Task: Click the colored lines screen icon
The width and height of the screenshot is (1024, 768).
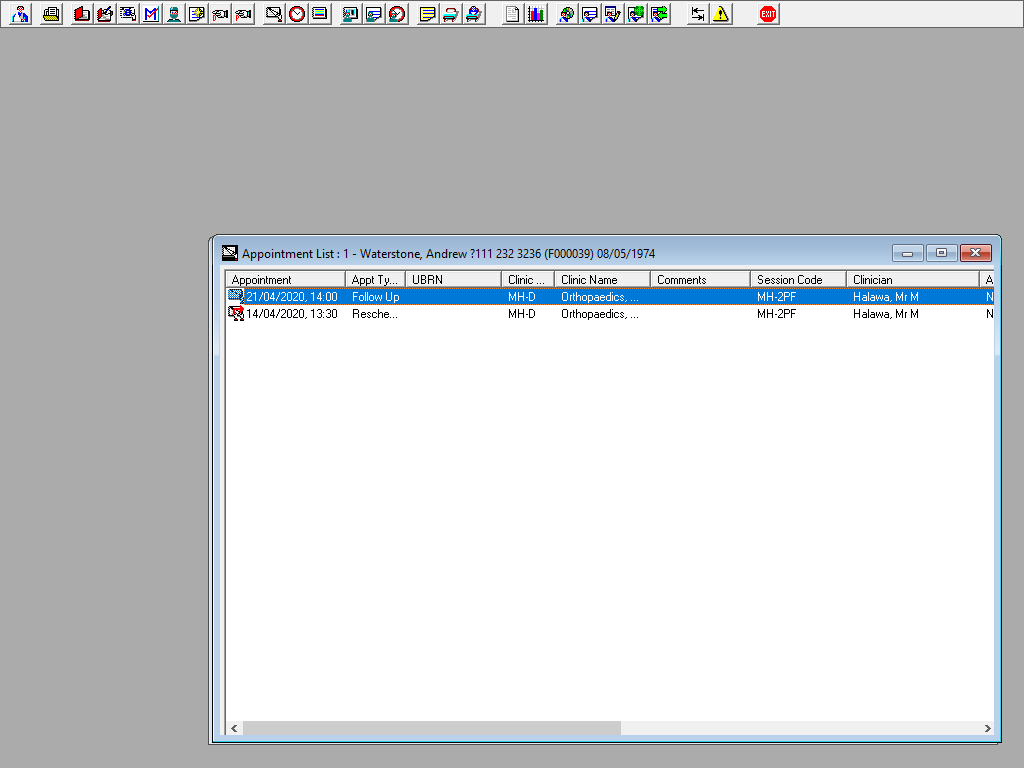Action: click(x=320, y=14)
